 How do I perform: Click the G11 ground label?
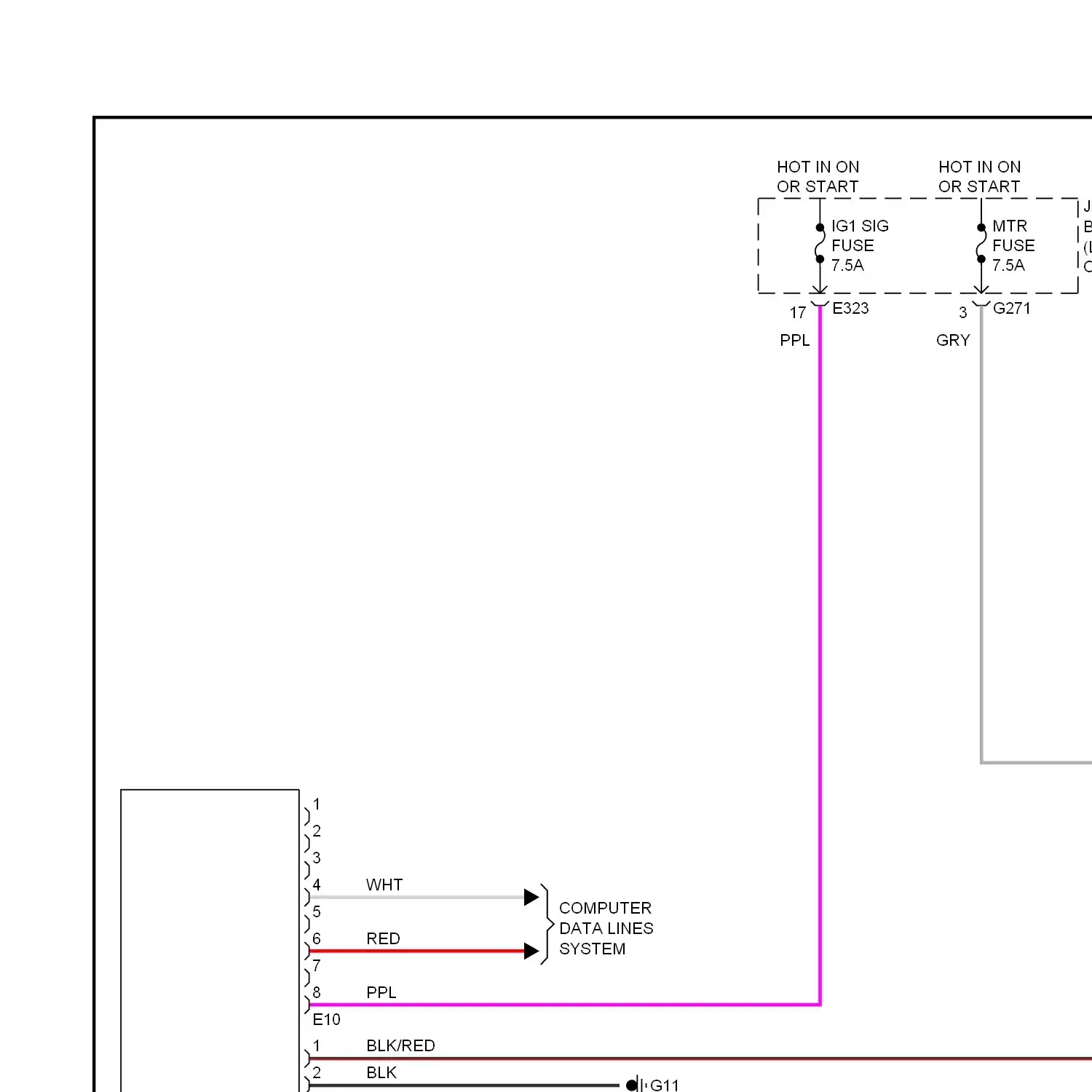[664, 1085]
